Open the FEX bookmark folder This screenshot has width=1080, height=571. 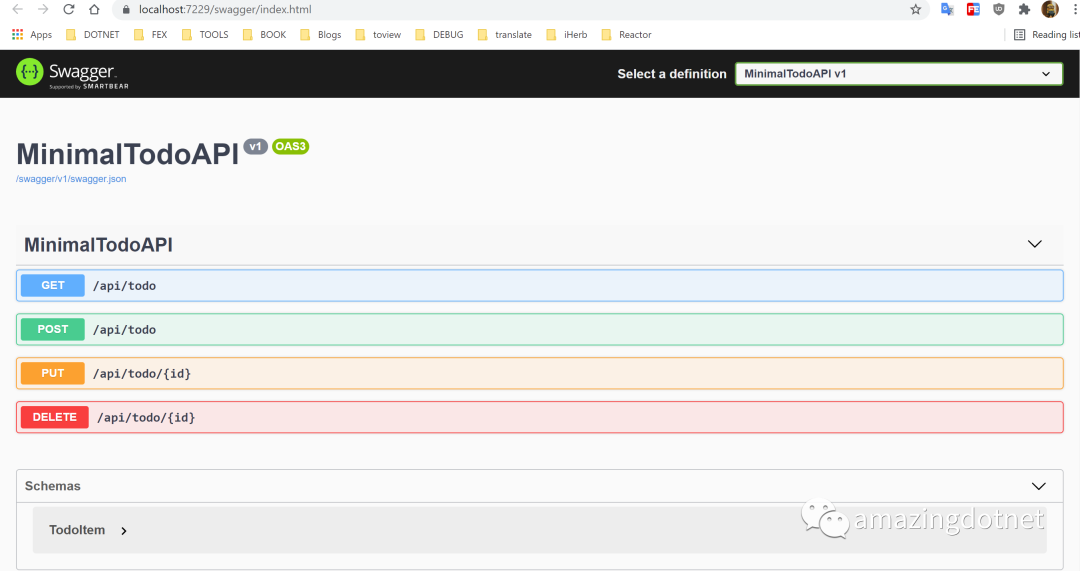[150, 34]
